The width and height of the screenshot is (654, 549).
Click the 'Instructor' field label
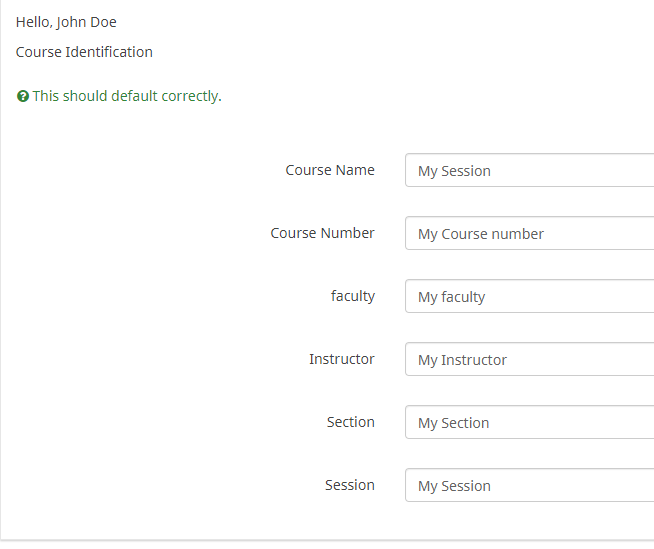pos(342,359)
